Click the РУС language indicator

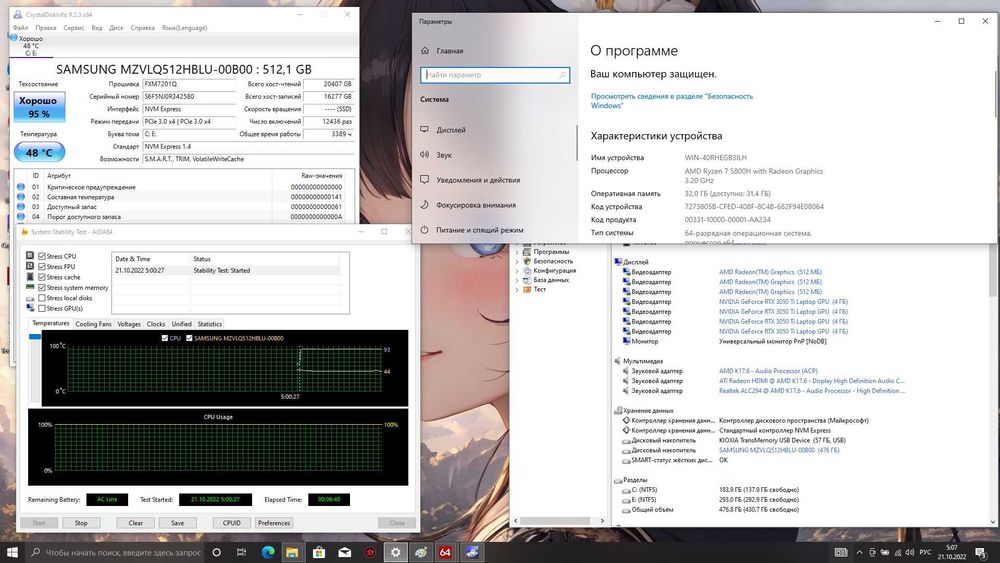click(x=925, y=552)
